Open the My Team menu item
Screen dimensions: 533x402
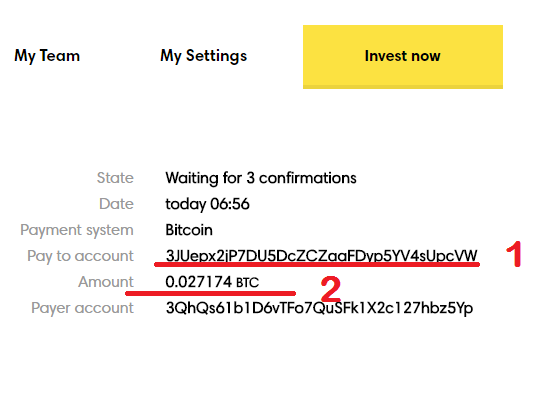pyautogui.click(x=47, y=56)
